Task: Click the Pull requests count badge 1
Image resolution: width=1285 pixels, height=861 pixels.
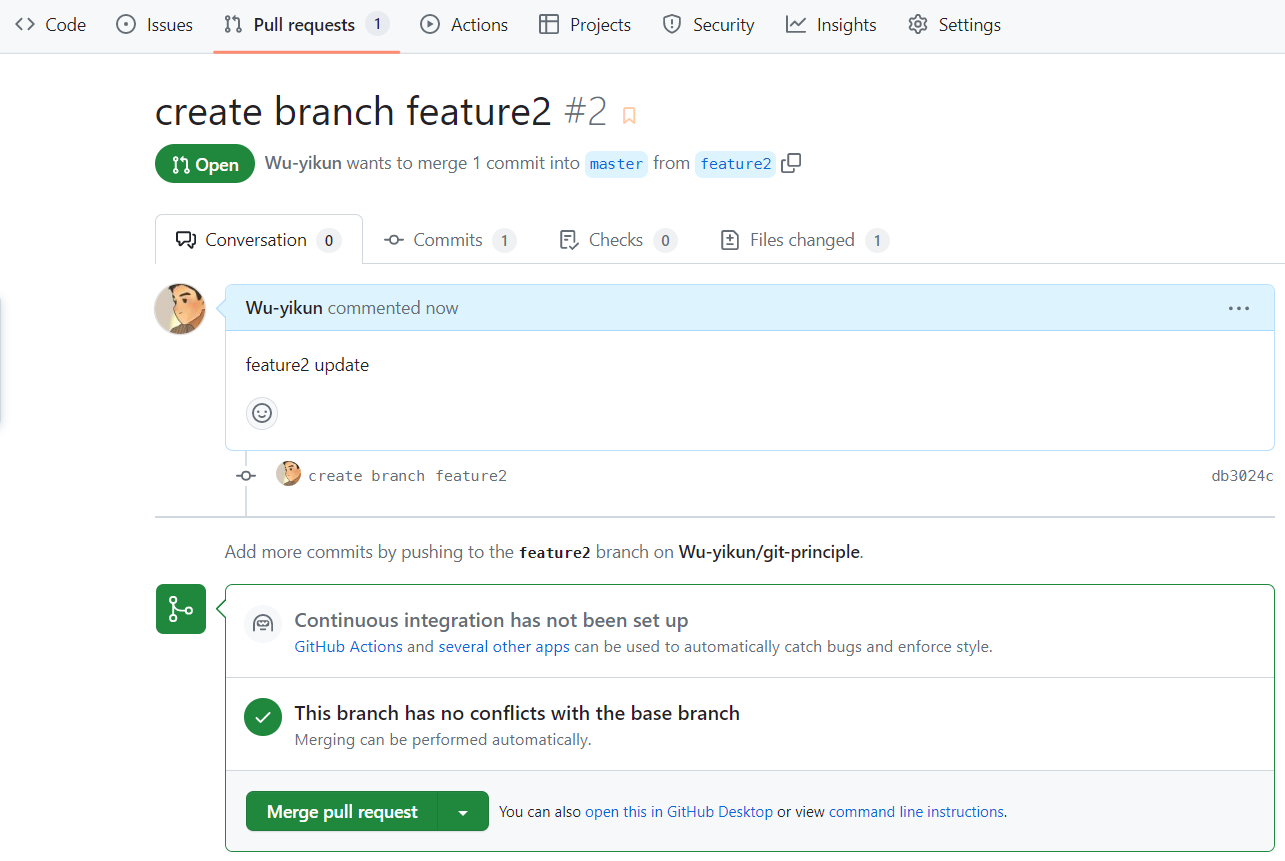Action: 377,25
